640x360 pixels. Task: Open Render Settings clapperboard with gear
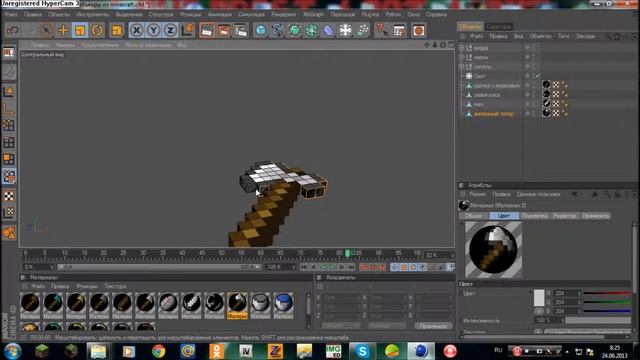241,30
